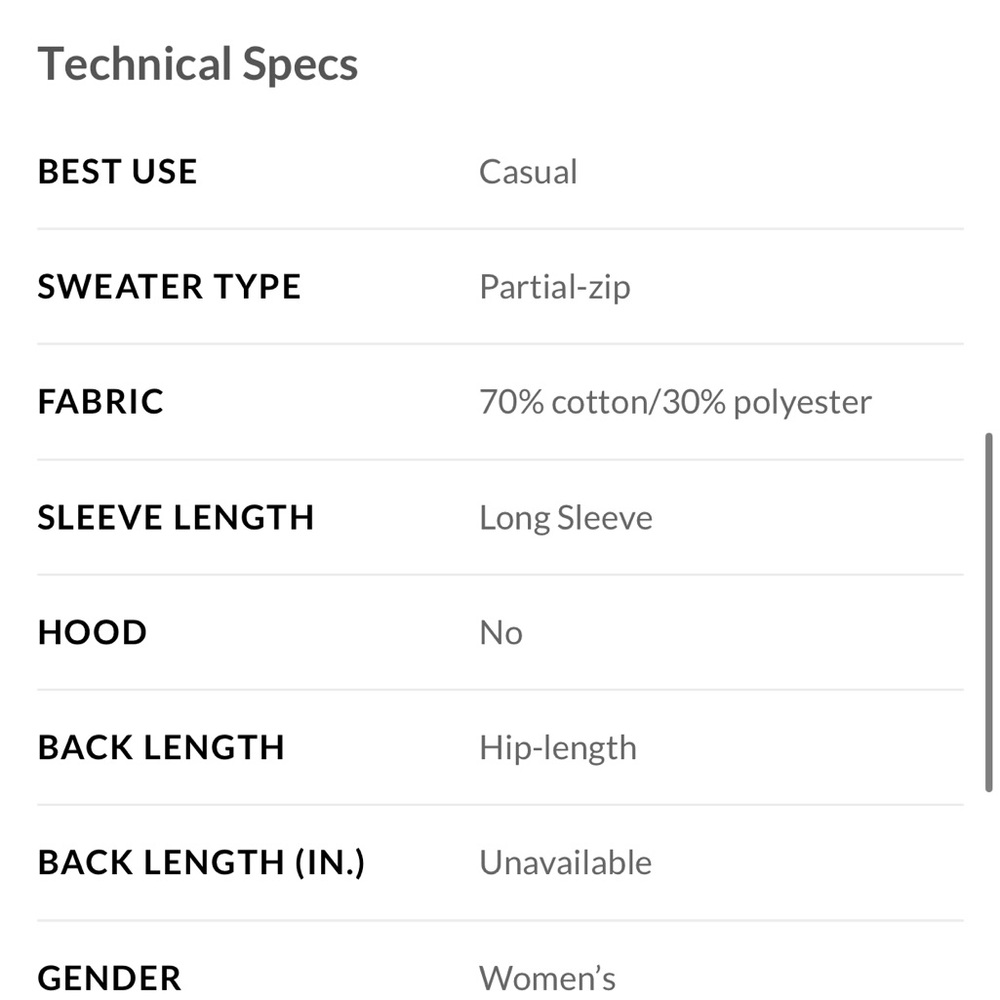Click the No value for Hood
Image resolution: width=1000 pixels, height=1000 pixels.
[x=500, y=633]
